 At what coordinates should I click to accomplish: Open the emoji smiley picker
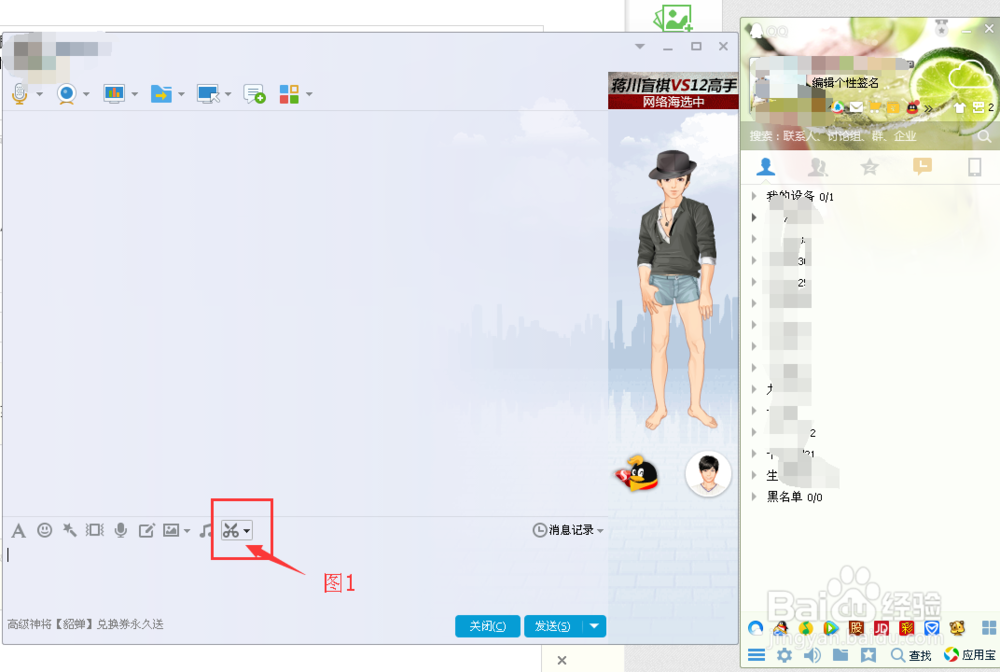tap(44, 530)
